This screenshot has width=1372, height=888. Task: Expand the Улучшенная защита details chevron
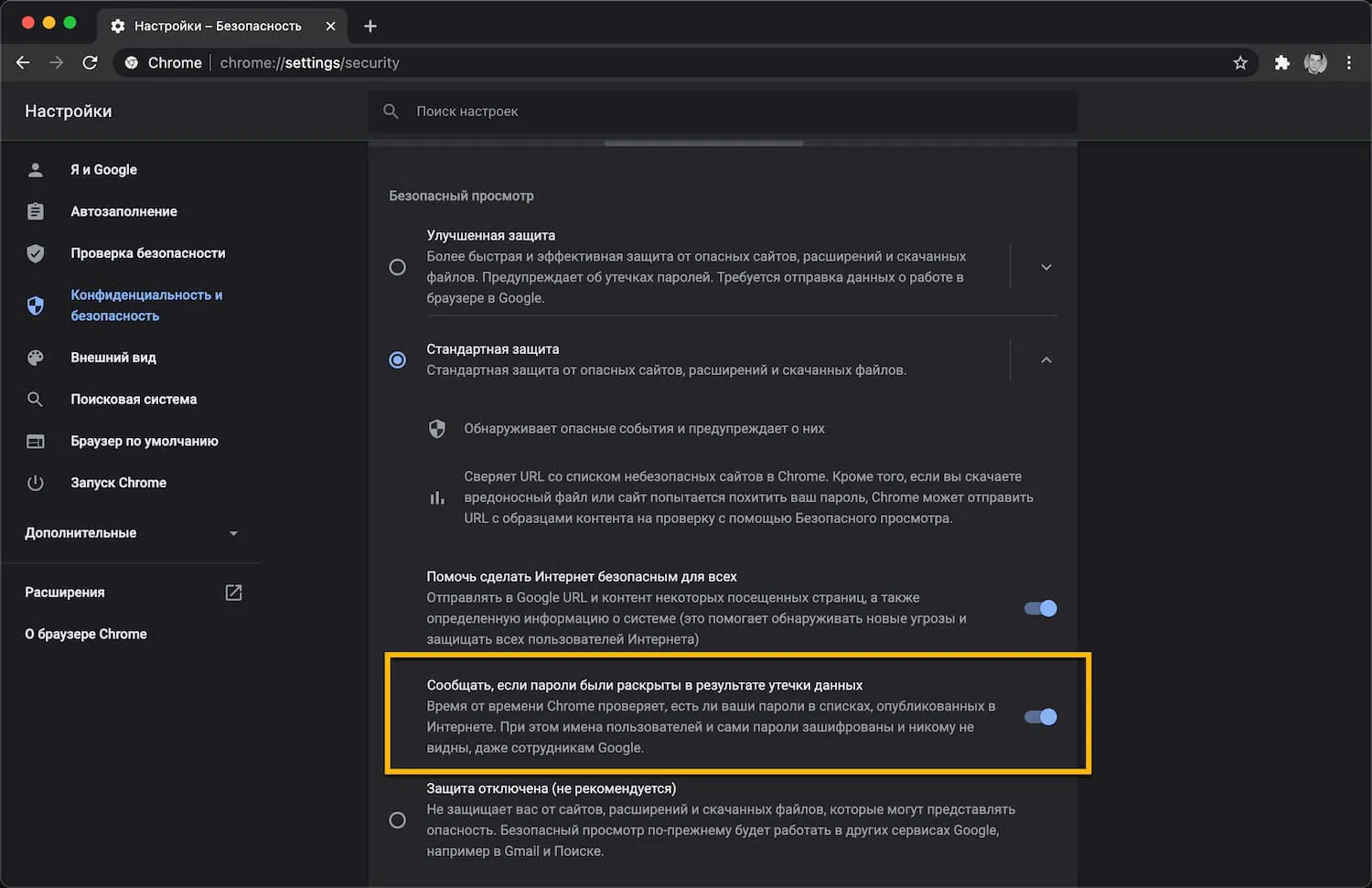[x=1046, y=267]
